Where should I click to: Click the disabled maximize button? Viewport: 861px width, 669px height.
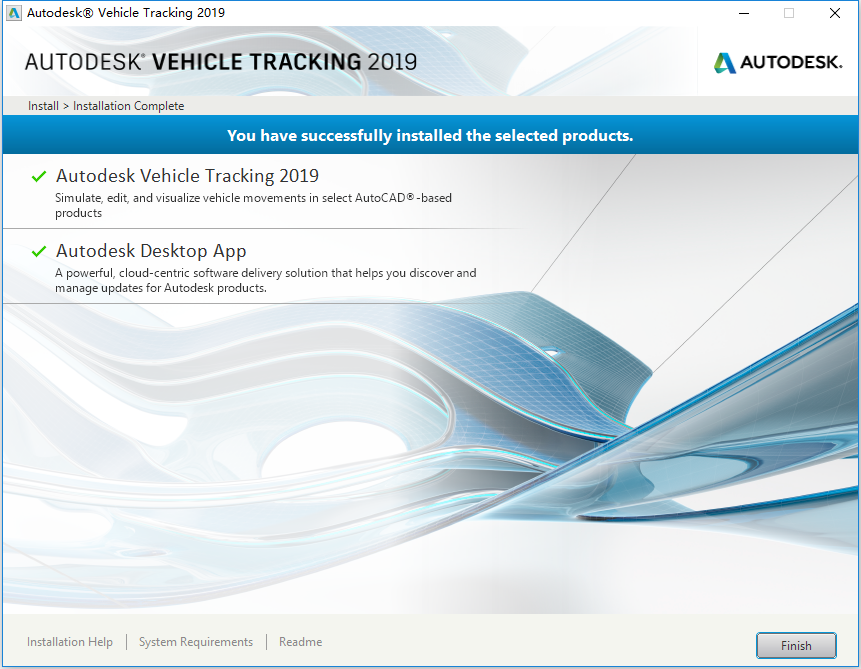click(x=789, y=13)
